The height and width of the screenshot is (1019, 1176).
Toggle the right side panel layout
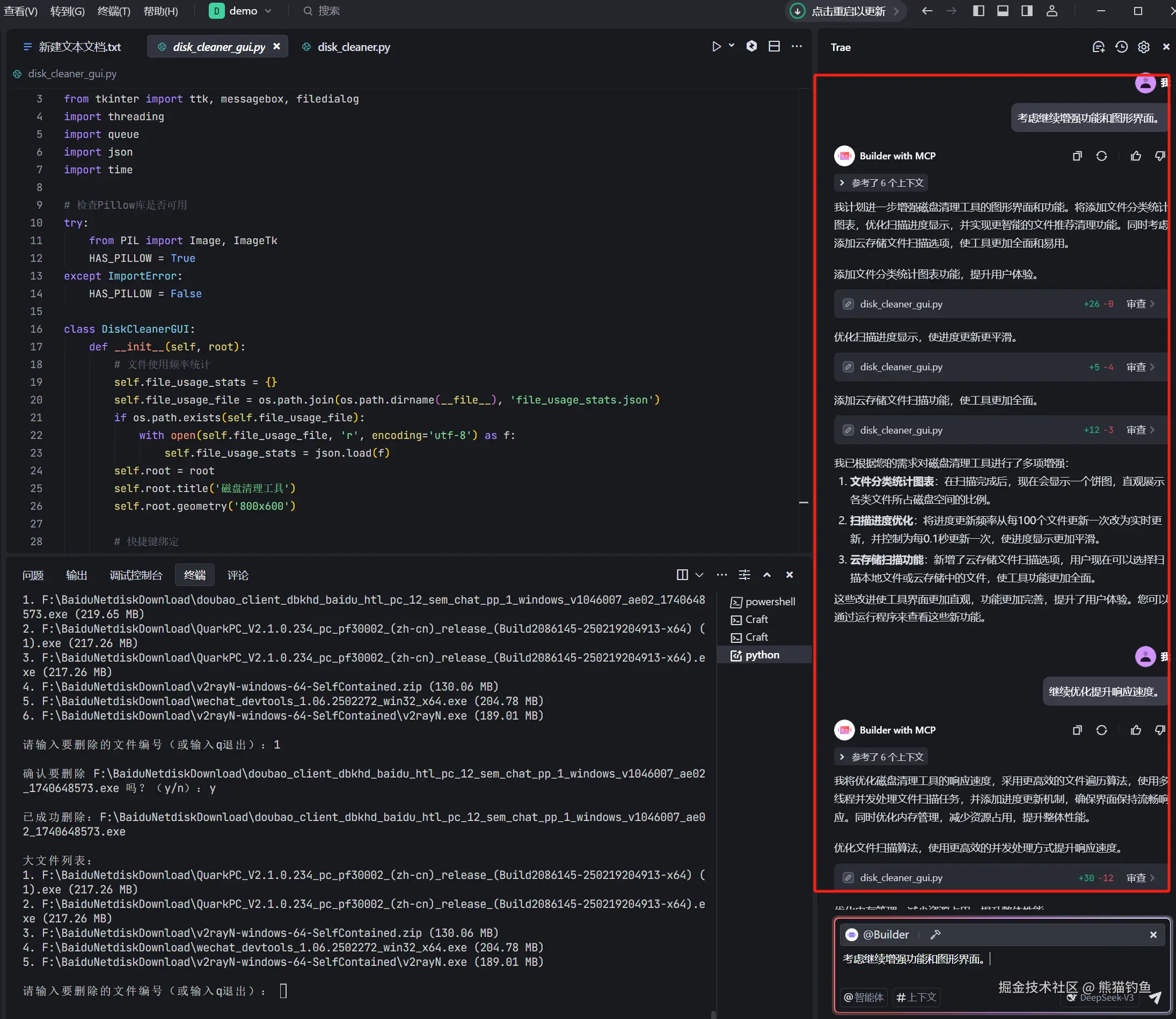[1026, 11]
